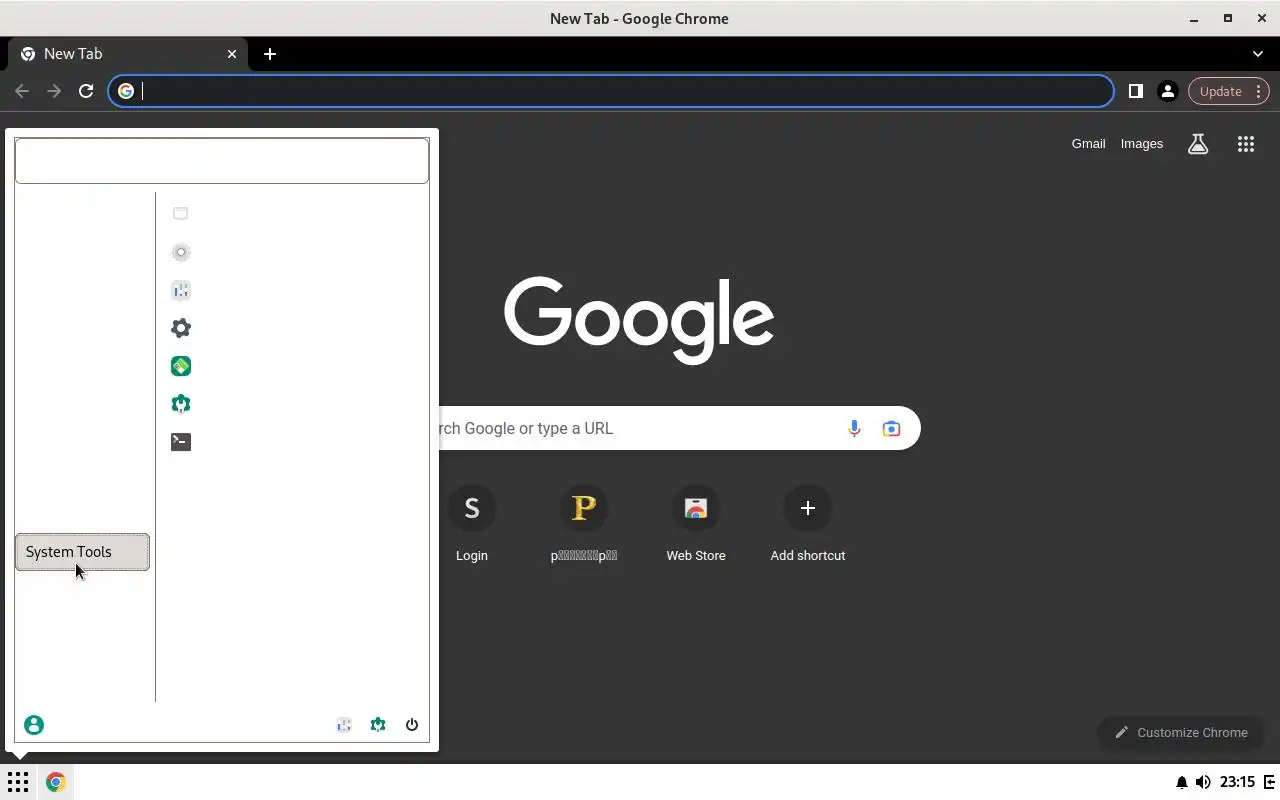This screenshot has height=800, width=1280.
Task: Click the Google icon in address bar
Action: 126,91
